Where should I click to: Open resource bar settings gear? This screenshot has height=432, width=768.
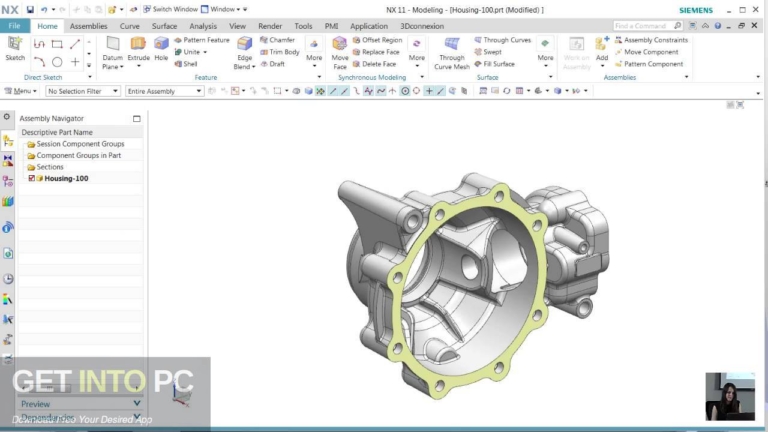coord(7,117)
